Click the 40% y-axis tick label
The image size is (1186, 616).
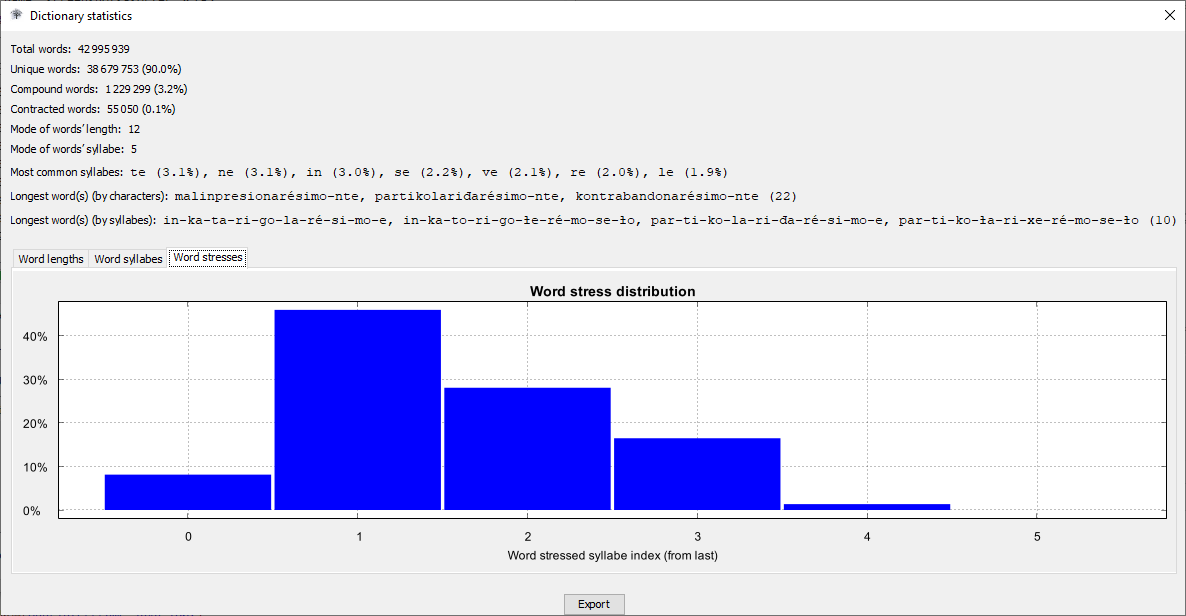point(35,337)
